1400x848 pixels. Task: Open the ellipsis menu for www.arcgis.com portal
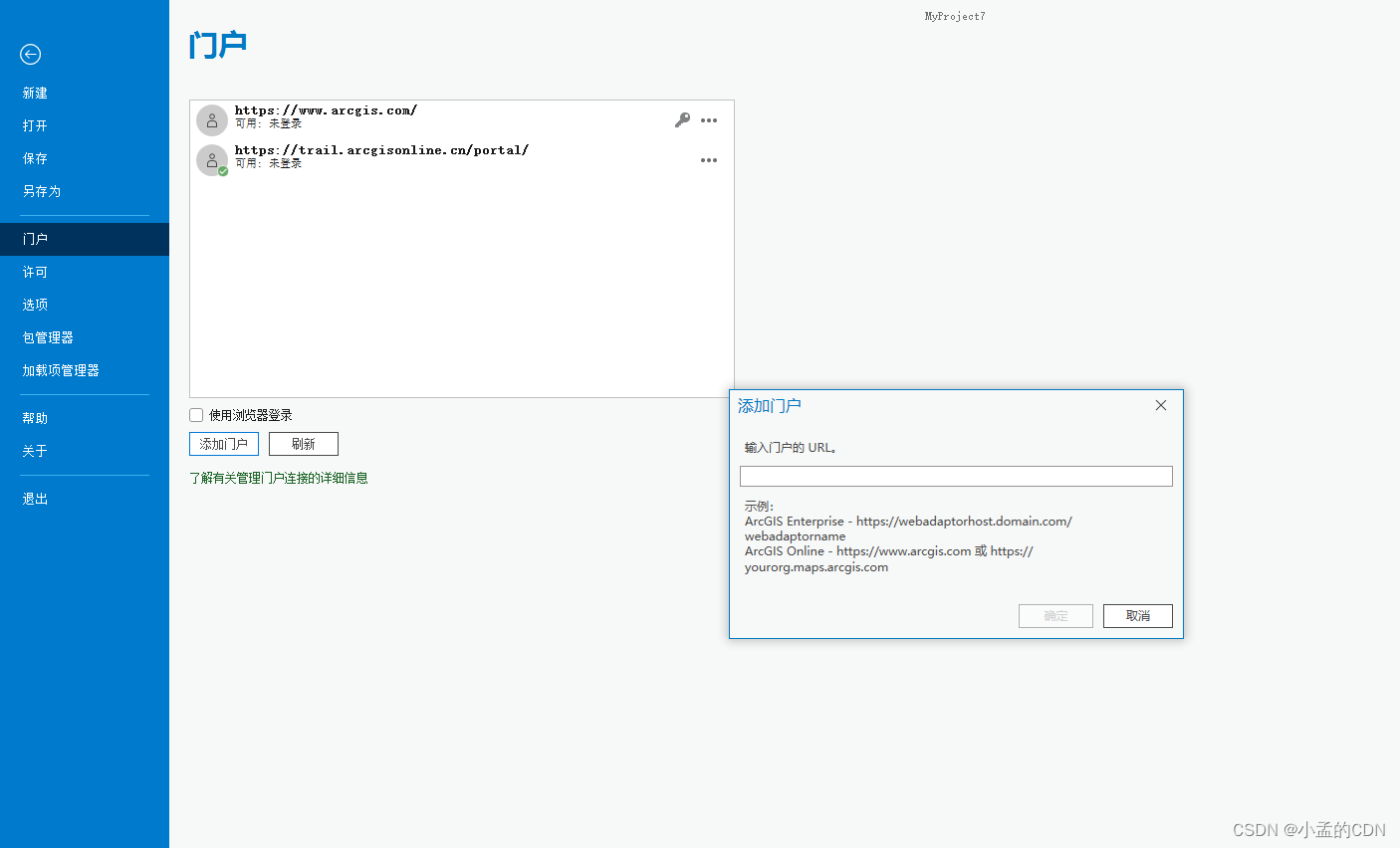[x=709, y=120]
